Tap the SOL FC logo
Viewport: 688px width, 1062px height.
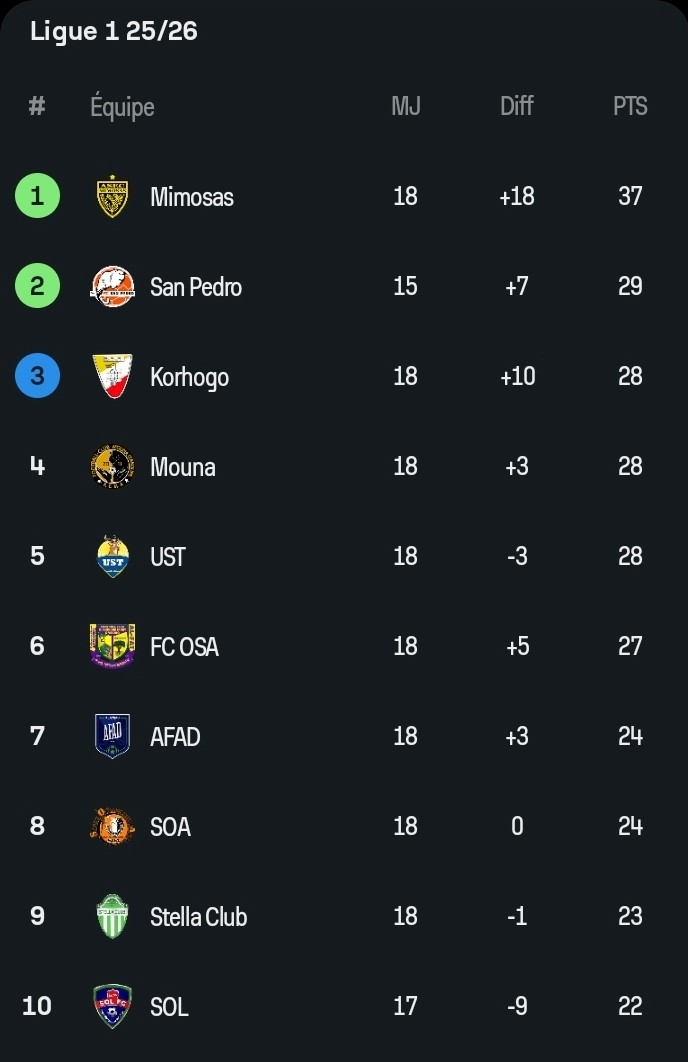tap(112, 1006)
